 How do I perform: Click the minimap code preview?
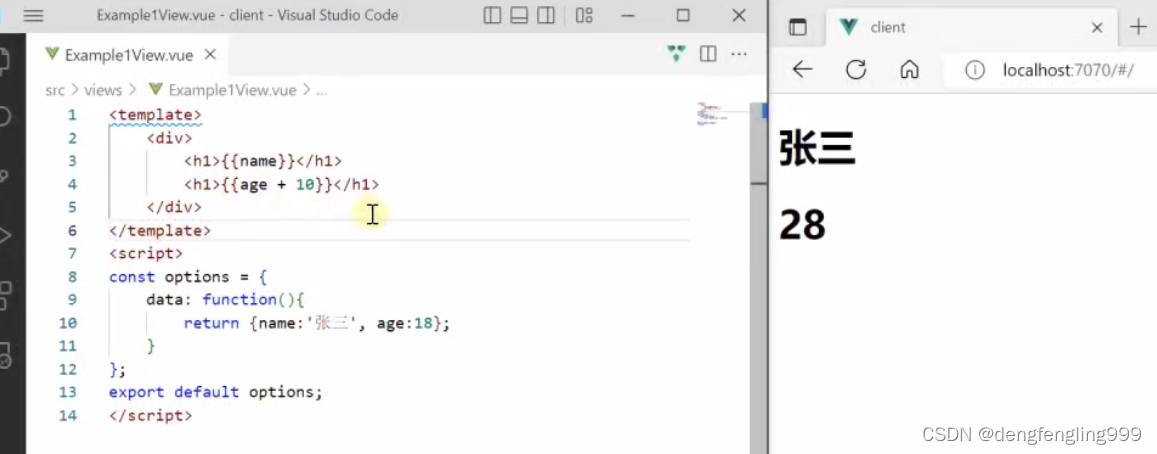(712, 114)
